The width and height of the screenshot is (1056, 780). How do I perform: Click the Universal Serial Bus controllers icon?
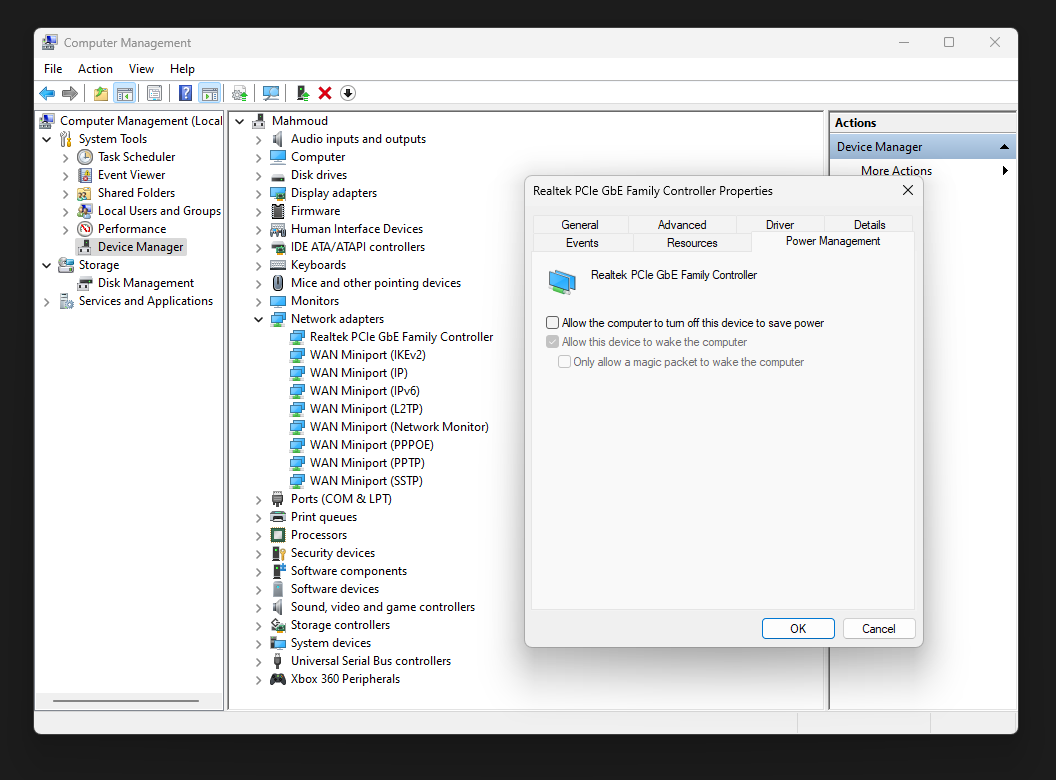click(277, 661)
